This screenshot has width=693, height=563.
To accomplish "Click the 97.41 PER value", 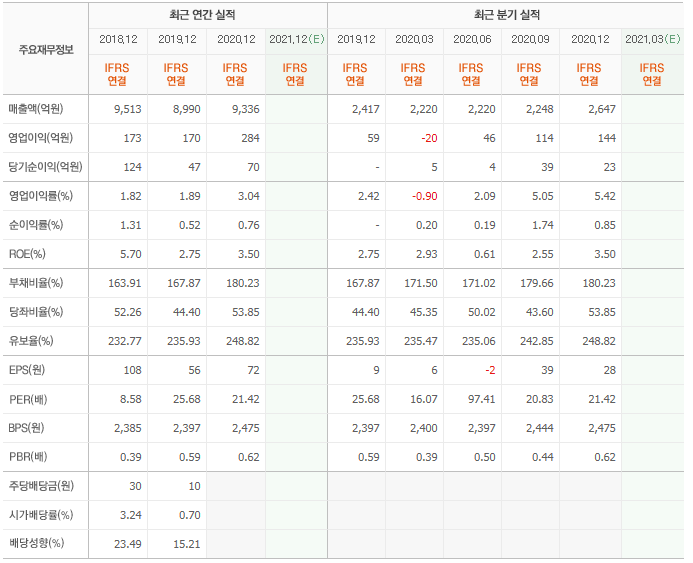I will [x=482, y=399].
